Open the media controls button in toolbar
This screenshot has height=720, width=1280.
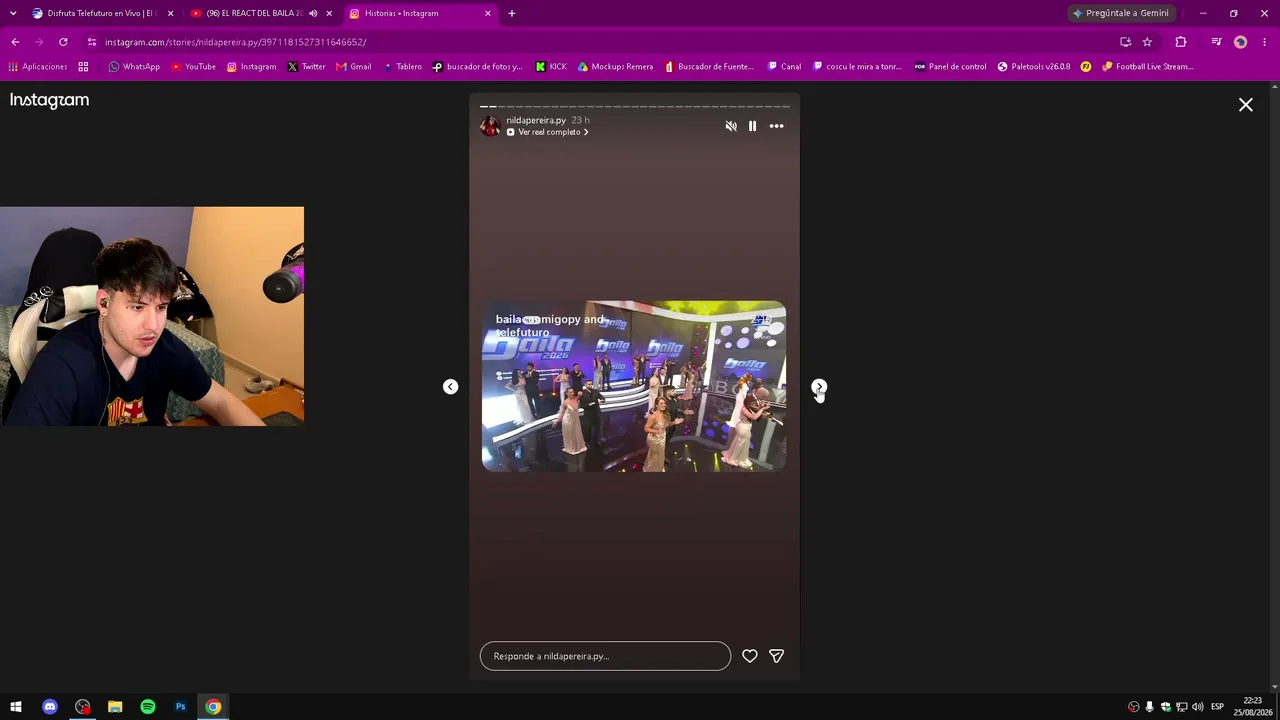(1216, 42)
